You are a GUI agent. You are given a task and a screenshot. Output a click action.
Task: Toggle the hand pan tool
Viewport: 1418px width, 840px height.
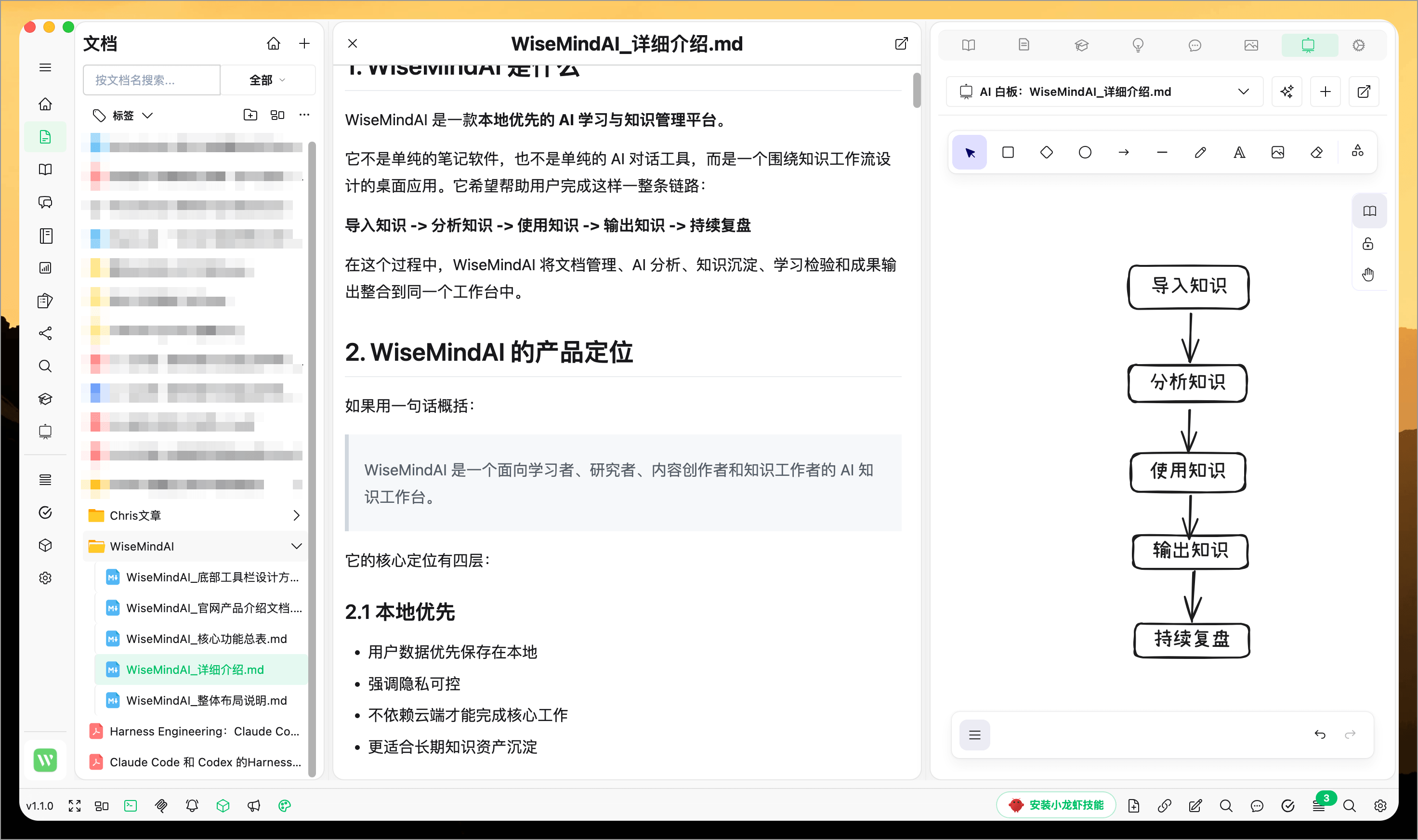1367,275
